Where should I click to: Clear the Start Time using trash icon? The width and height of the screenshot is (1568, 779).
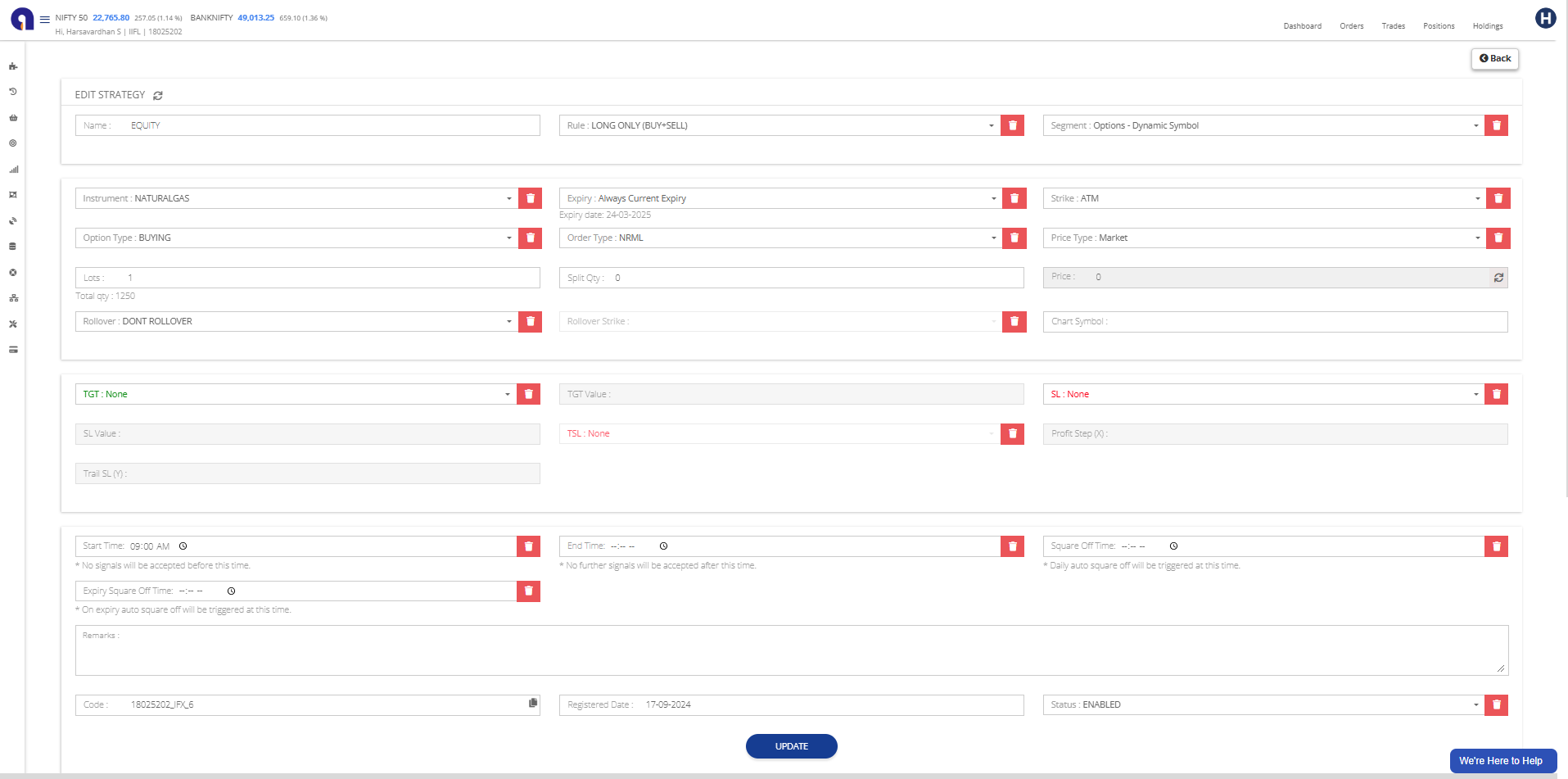point(528,546)
